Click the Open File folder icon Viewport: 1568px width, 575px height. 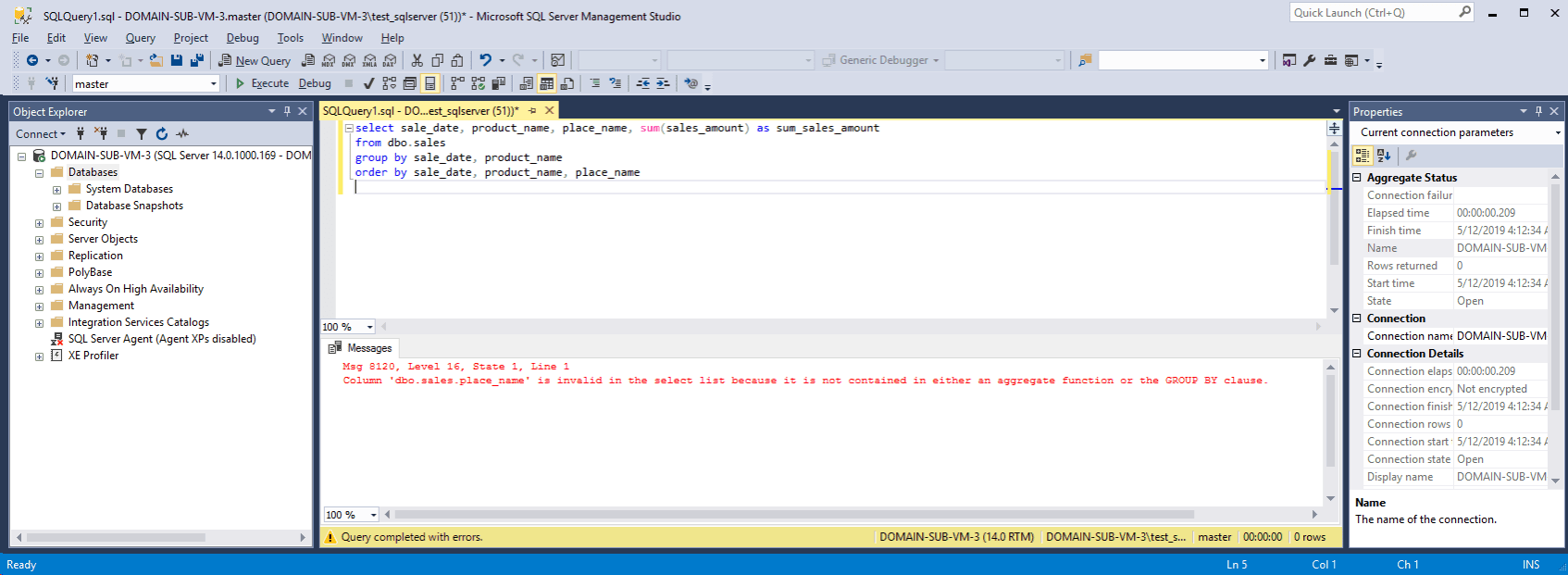(x=156, y=60)
